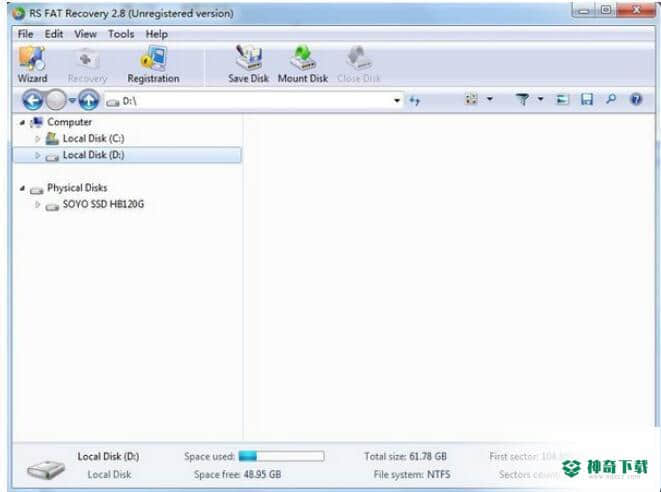Click the filter funnel icon
Screen dimensions: 661x492
pyautogui.click(x=523, y=99)
